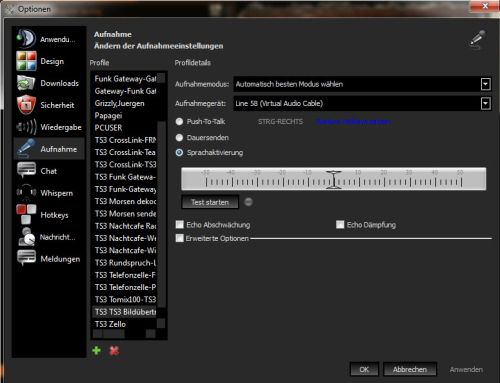
Task: Select the Wiedergabe speaker icon
Action: pos(26,127)
